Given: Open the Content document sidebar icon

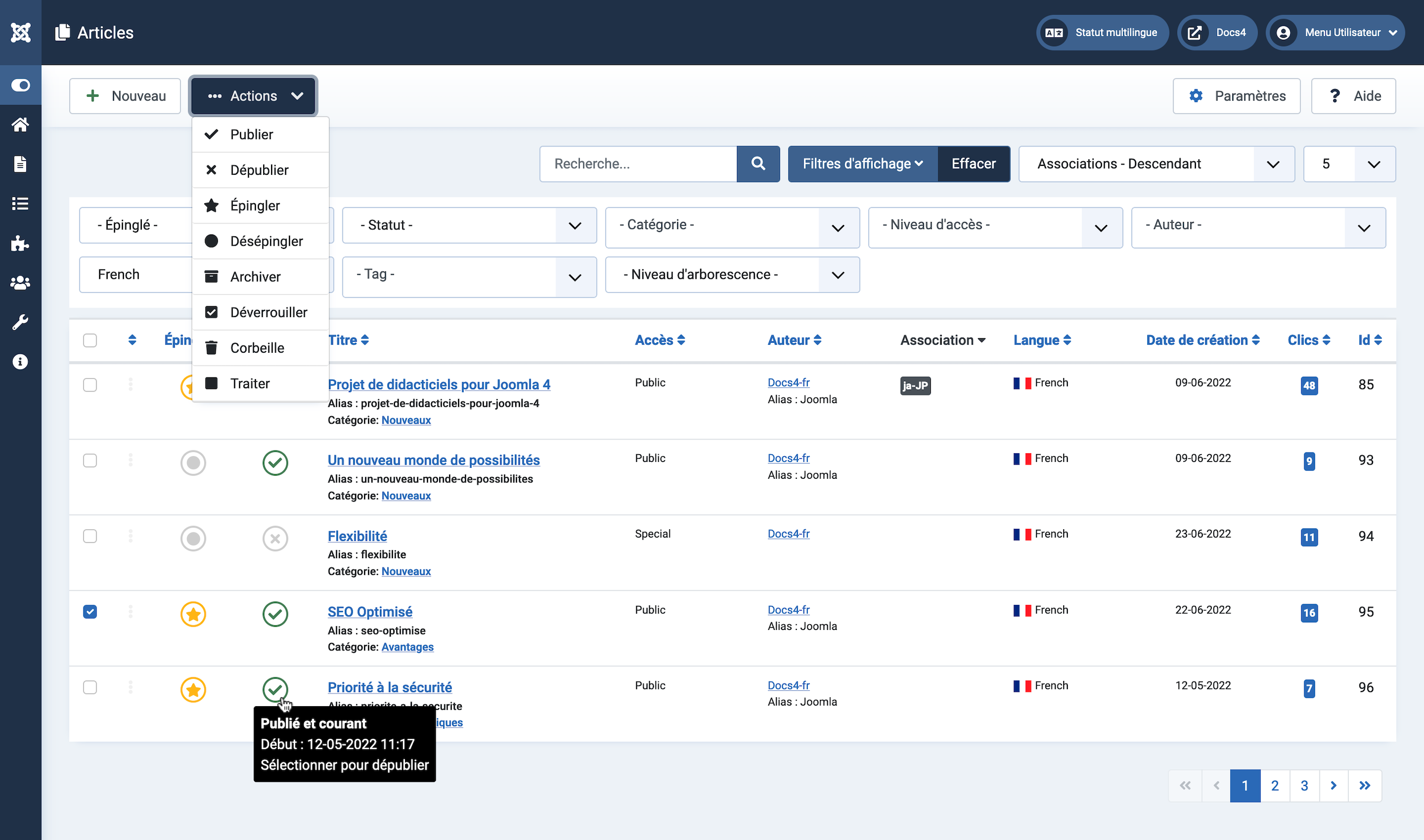Looking at the screenshot, I should [x=20, y=164].
